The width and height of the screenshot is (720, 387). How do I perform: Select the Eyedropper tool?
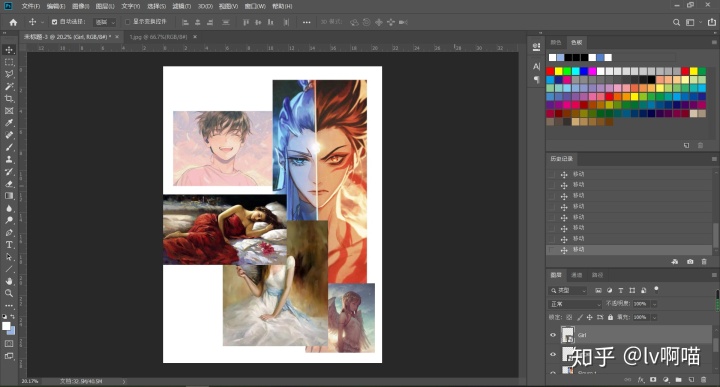coord(9,123)
